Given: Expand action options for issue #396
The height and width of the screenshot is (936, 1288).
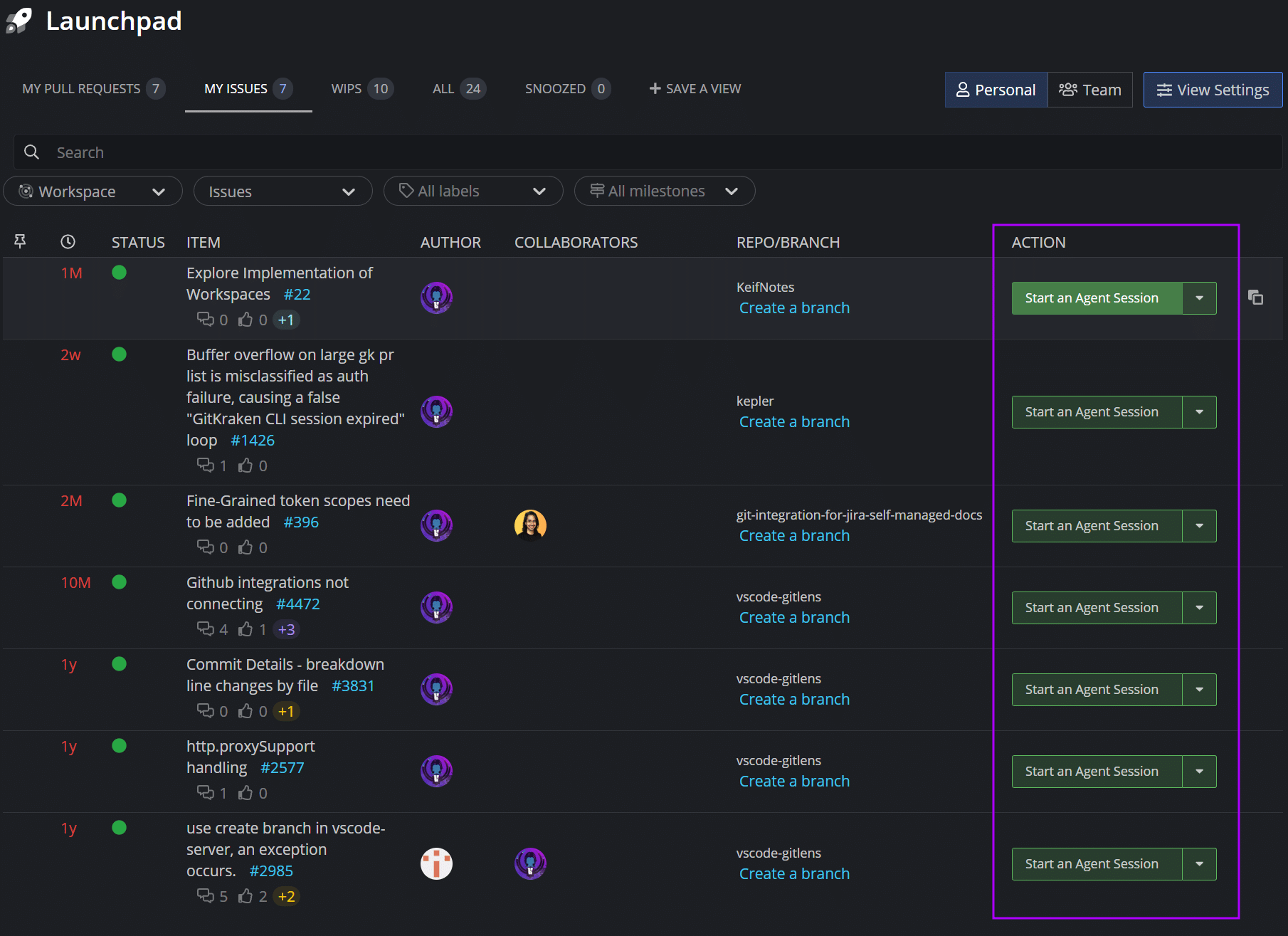Looking at the screenshot, I should pyautogui.click(x=1200, y=526).
